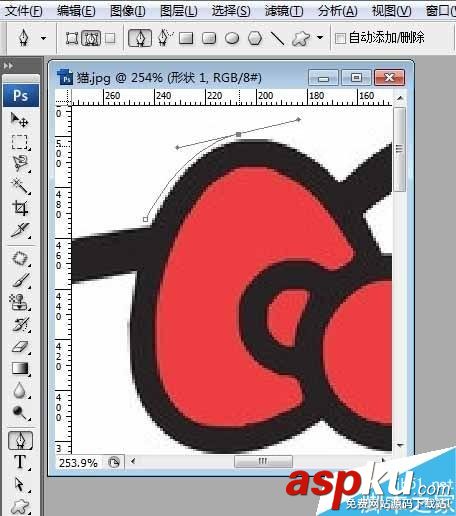Image resolution: width=456 pixels, height=516 pixels.
Task: Click the horizontal scrollbar left arrow
Action: pyautogui.click(x=133, y=461)
